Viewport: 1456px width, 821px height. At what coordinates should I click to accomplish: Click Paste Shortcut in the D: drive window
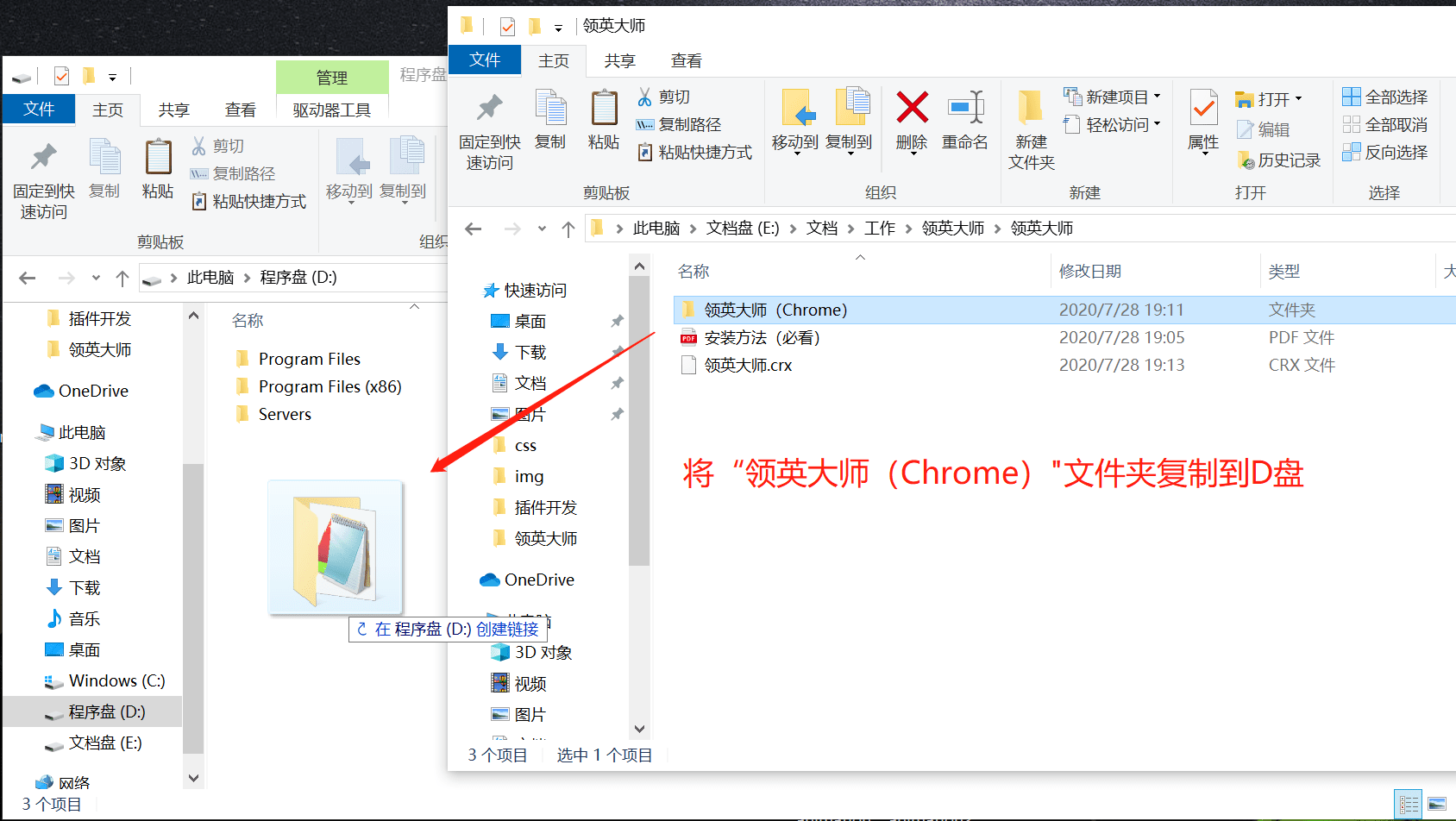tap(248, 201)
